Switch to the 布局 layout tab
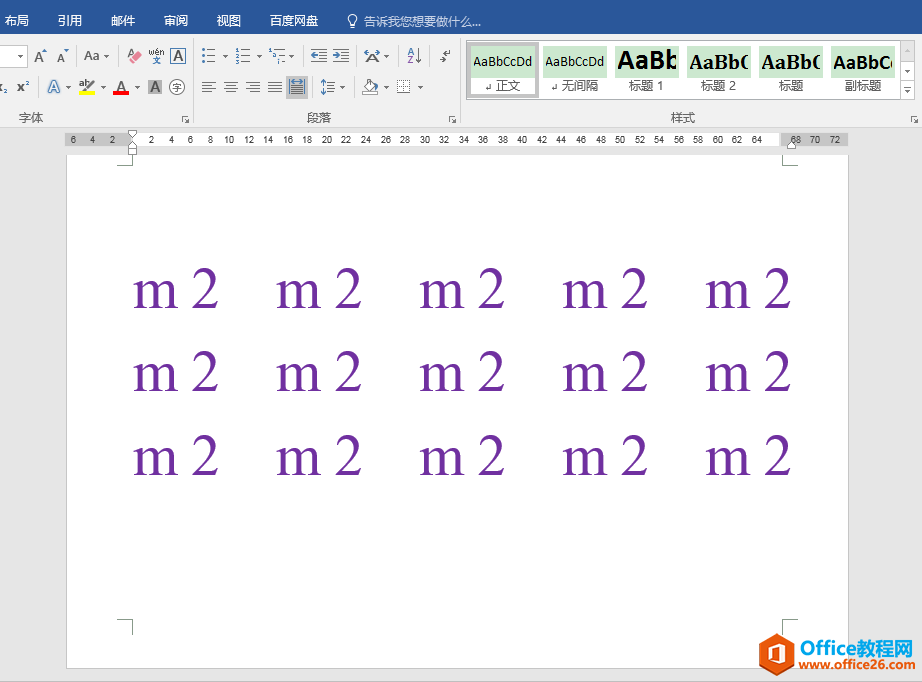Image resolution: width=922 pixels, height=682 pixels. coord(16,21)
